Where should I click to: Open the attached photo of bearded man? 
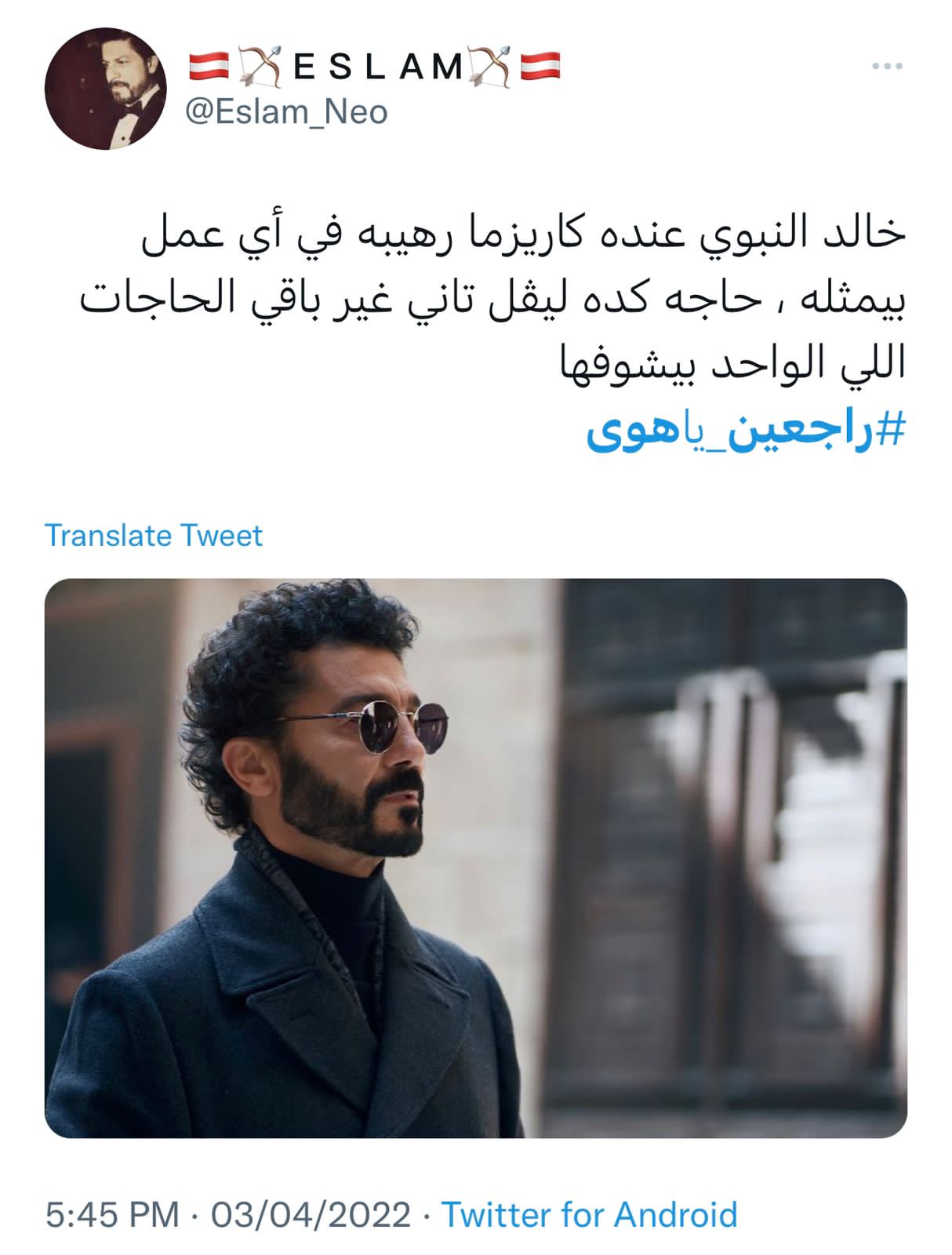pos(476,858)
